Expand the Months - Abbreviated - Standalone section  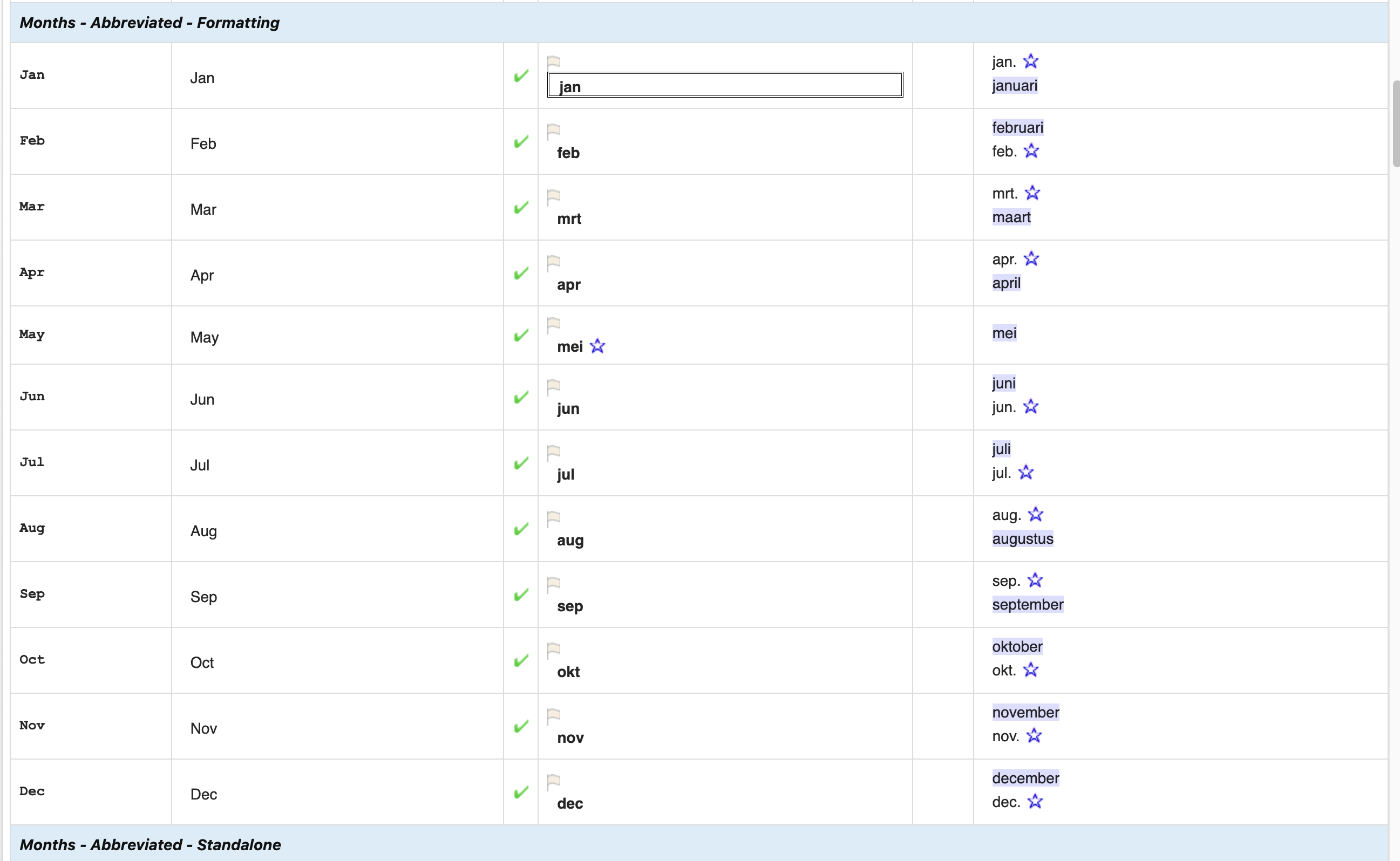point(151,845)
